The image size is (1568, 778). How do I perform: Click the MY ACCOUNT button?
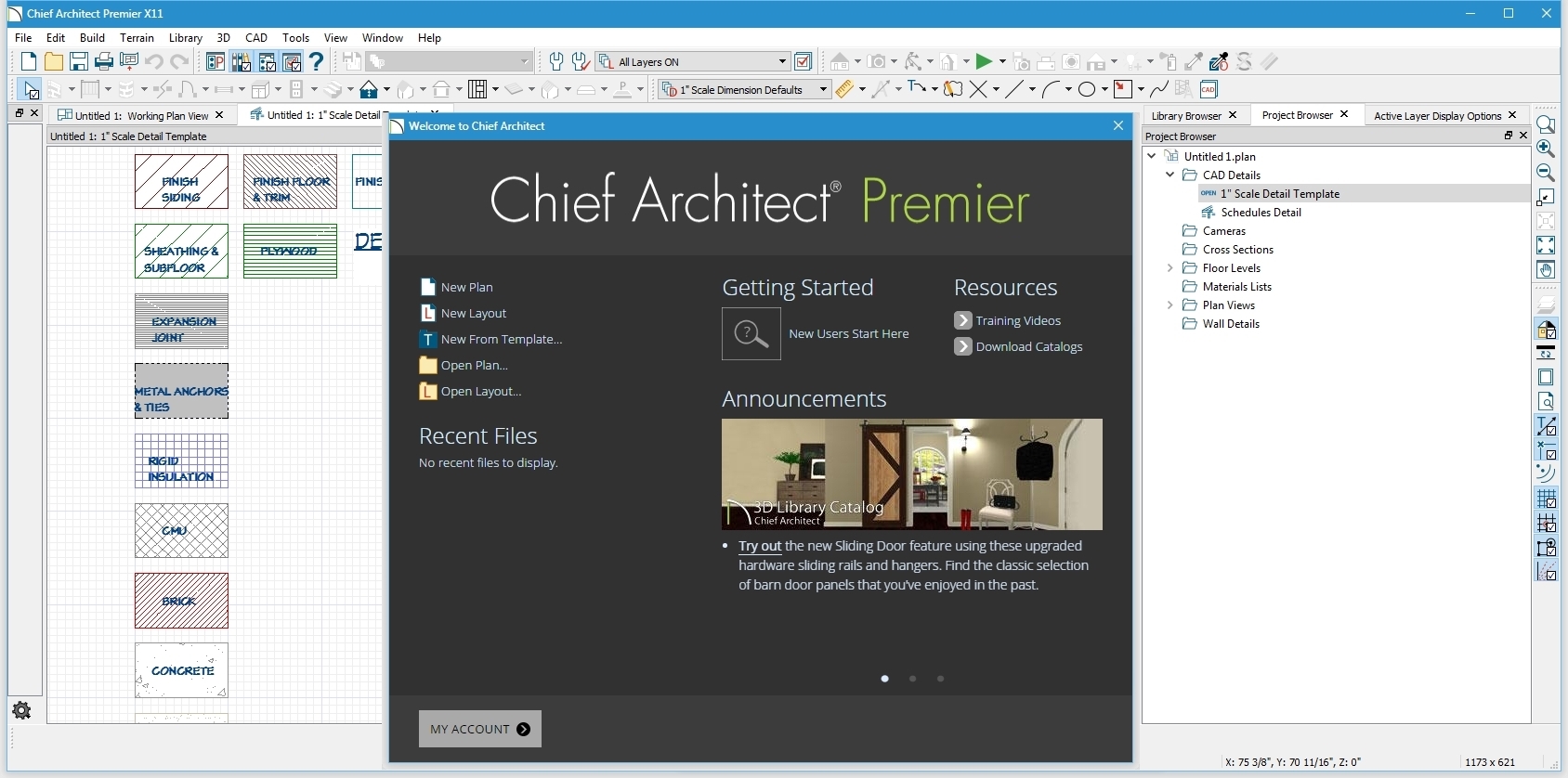coord(480,729)
